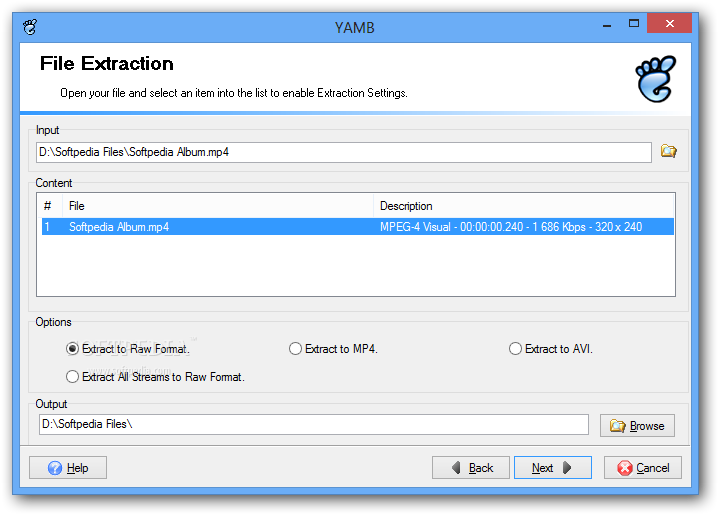Click the Description column header

click(x=524, y=206)
